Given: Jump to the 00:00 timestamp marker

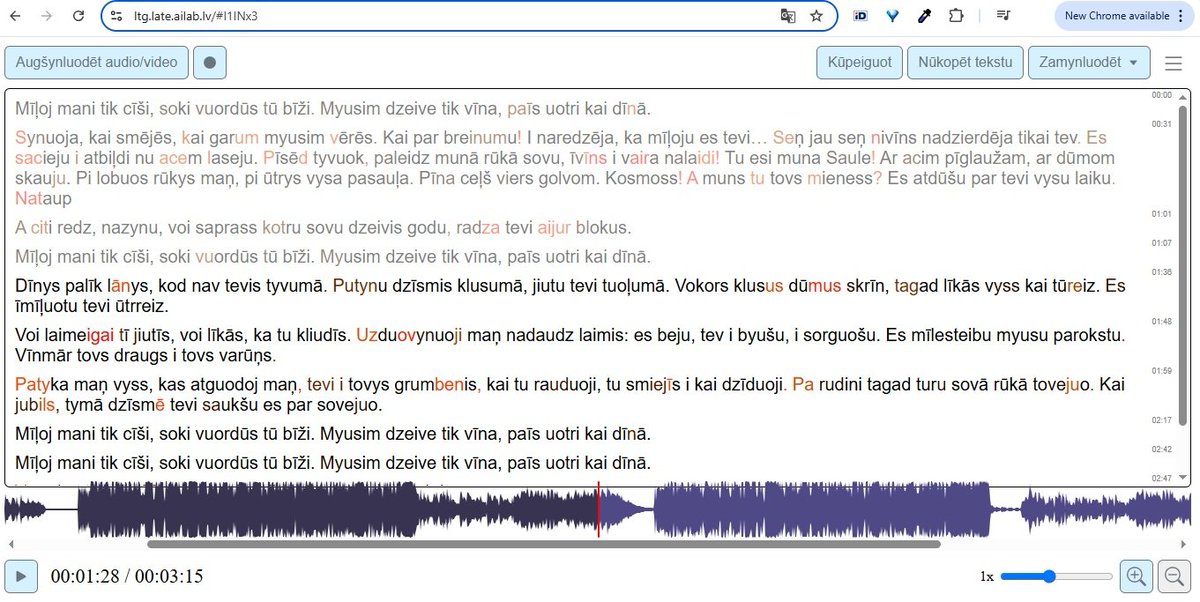Looking at the screenshot, I should click(1162, 95).
